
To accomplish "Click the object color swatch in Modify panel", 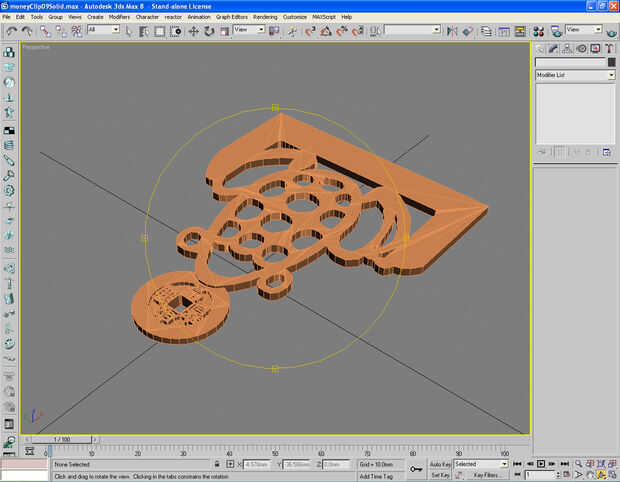I will (611, 63).
